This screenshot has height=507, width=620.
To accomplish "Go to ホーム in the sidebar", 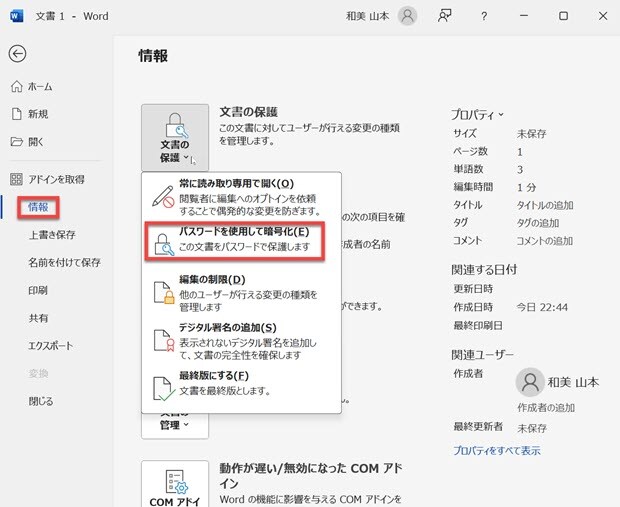I will point(39,87).
